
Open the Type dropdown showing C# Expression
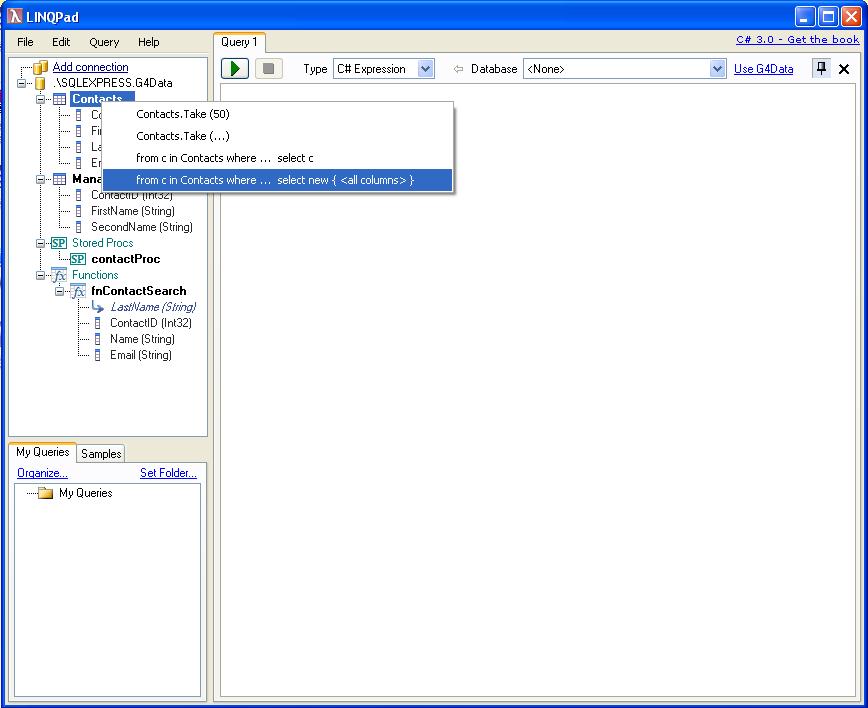pyautogui.click(x=425, y=69)
